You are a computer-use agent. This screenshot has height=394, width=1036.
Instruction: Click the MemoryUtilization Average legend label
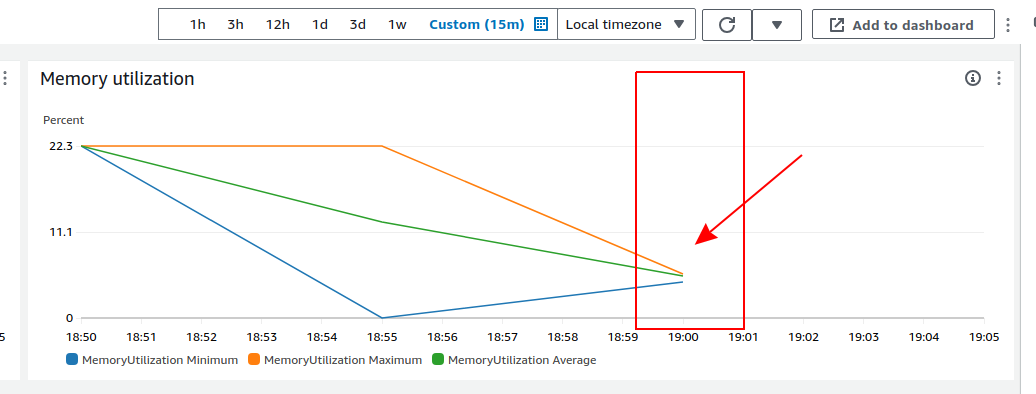[x=522, y=360]
